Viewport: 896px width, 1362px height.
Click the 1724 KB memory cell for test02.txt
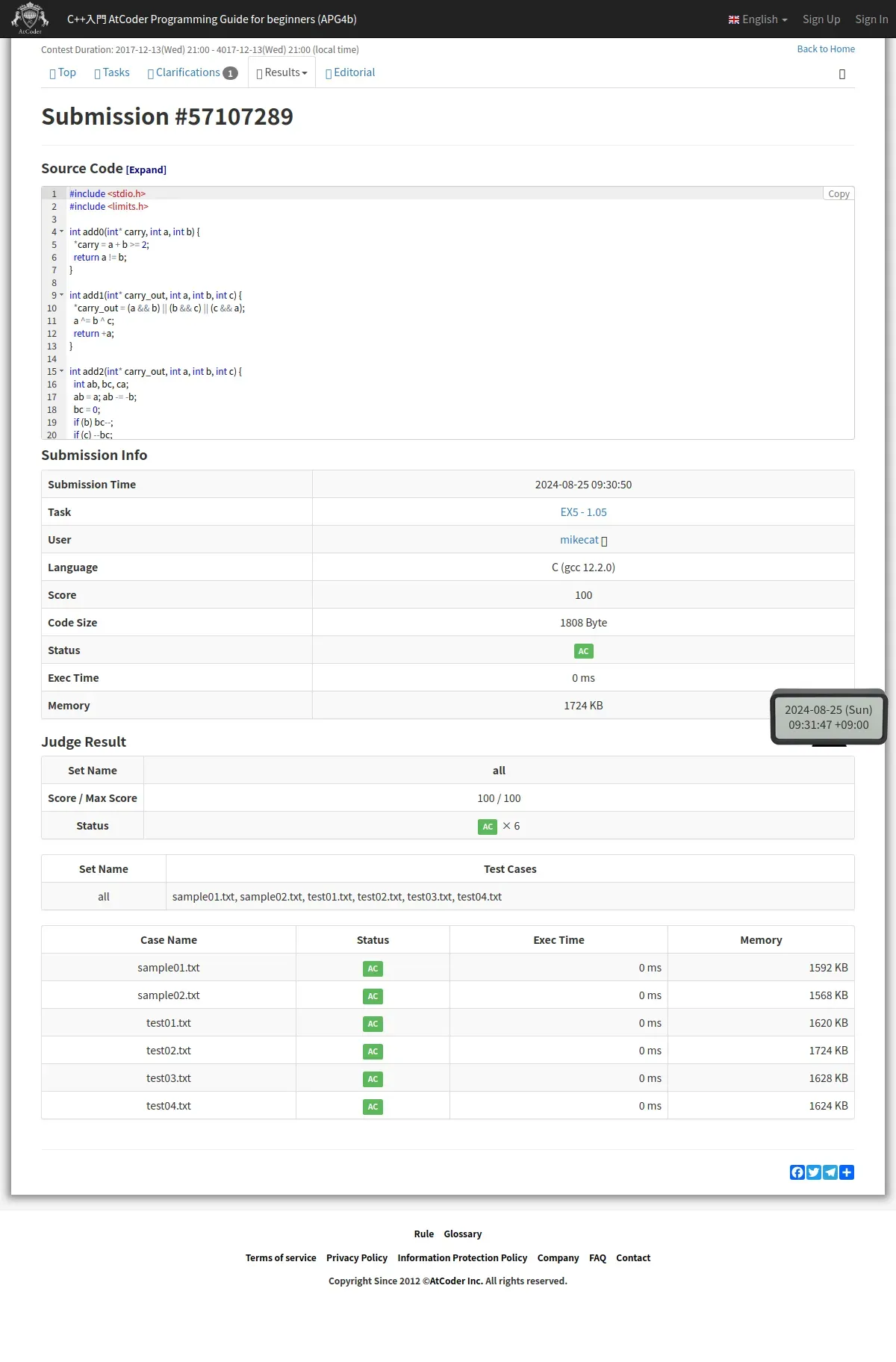pos(761,1051)
